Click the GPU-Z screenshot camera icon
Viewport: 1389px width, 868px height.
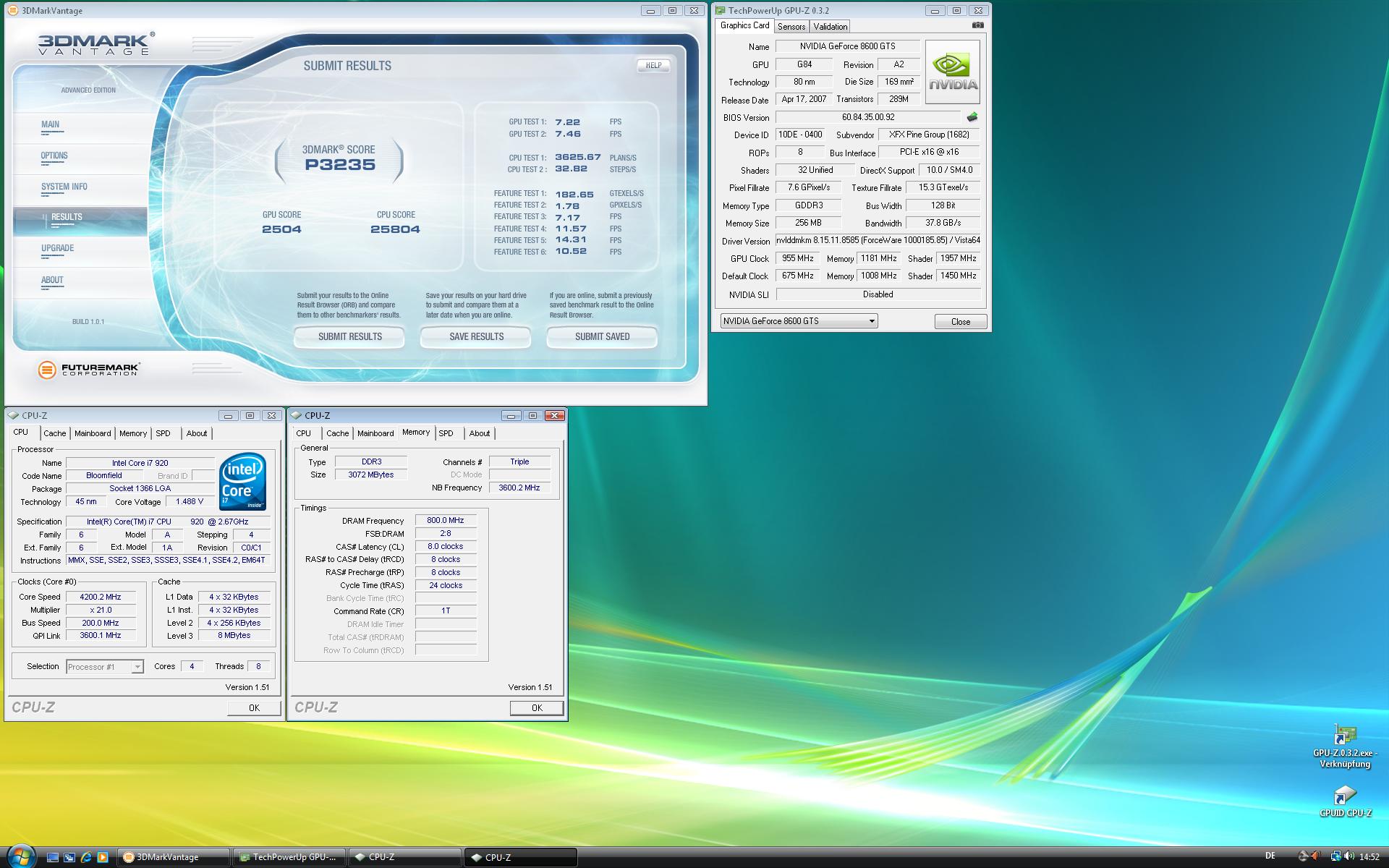tap(977, 25)
